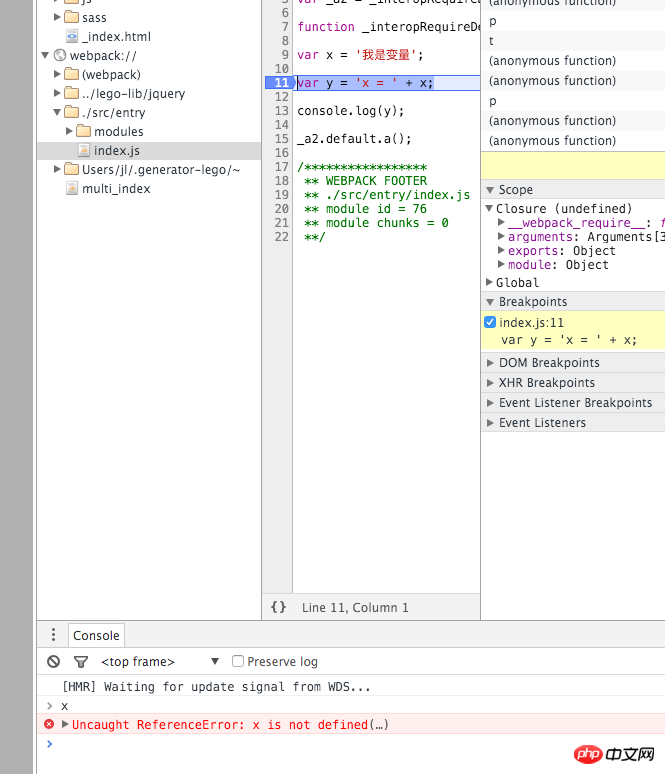This screenshot has height=774, width=665.
Task: Collapse the Breakpoints section
Action: 490,302
